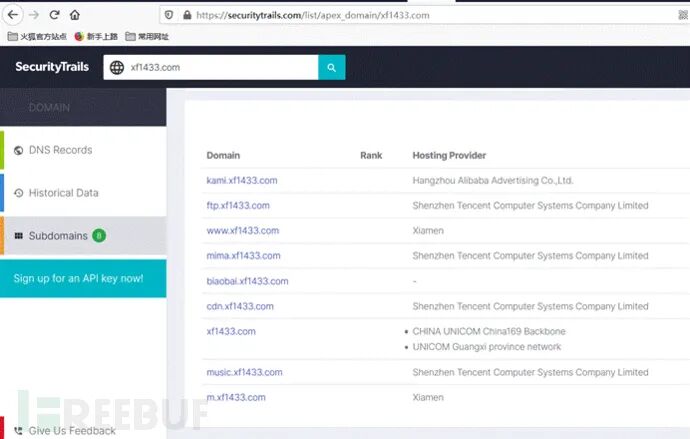Click CHINA UNICOM China169 Backbone text
The height and width of the screenshot is (439, 690).
488,331
